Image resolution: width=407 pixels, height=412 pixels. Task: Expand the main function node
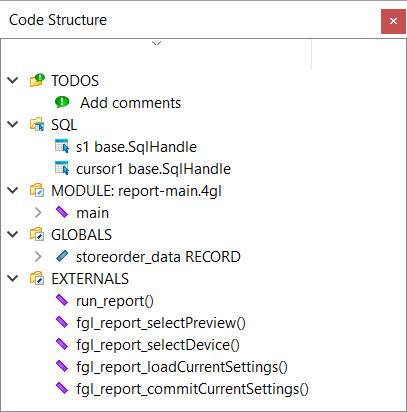point(38,212)
